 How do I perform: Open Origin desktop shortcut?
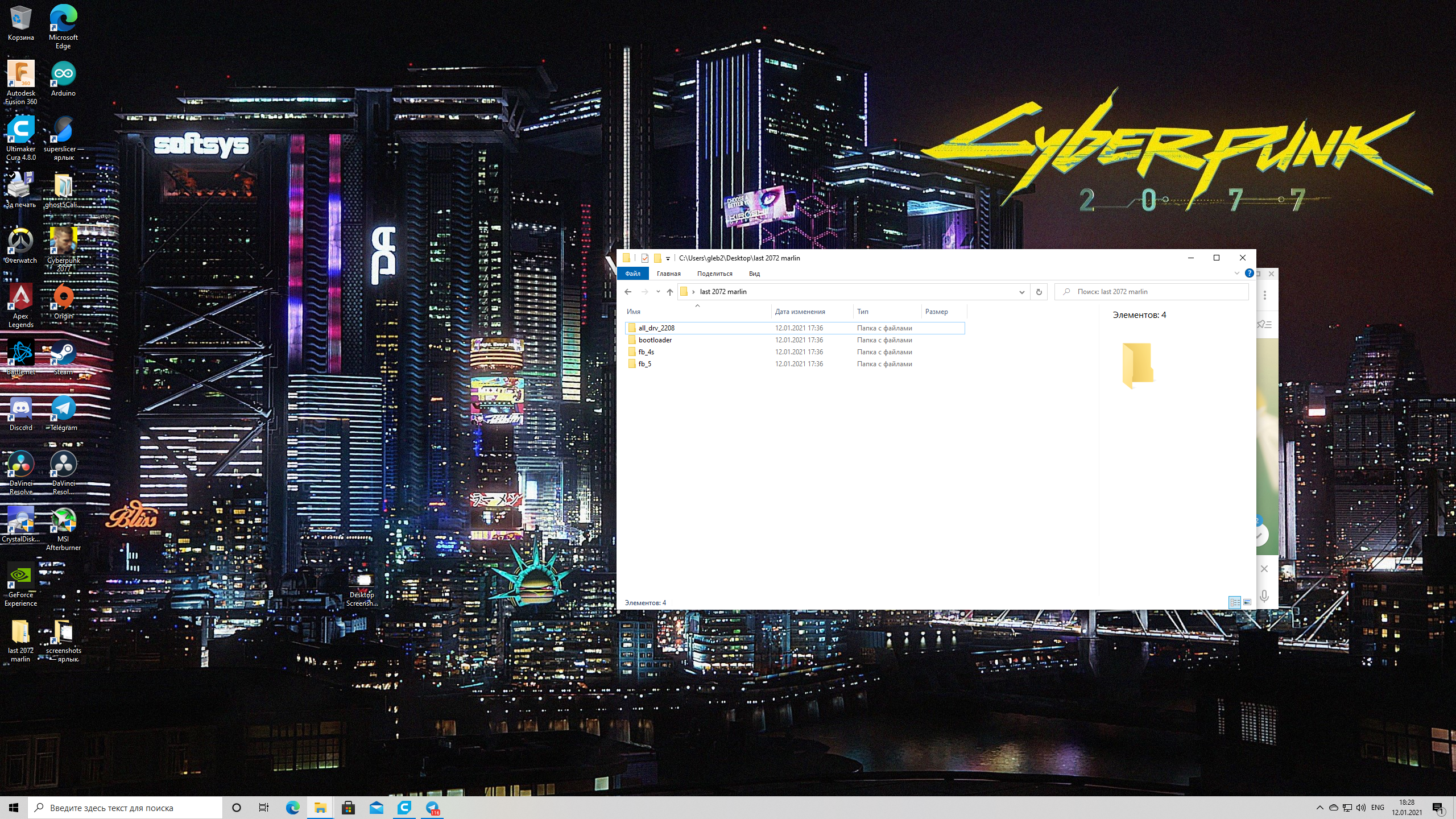pos(63,301)
